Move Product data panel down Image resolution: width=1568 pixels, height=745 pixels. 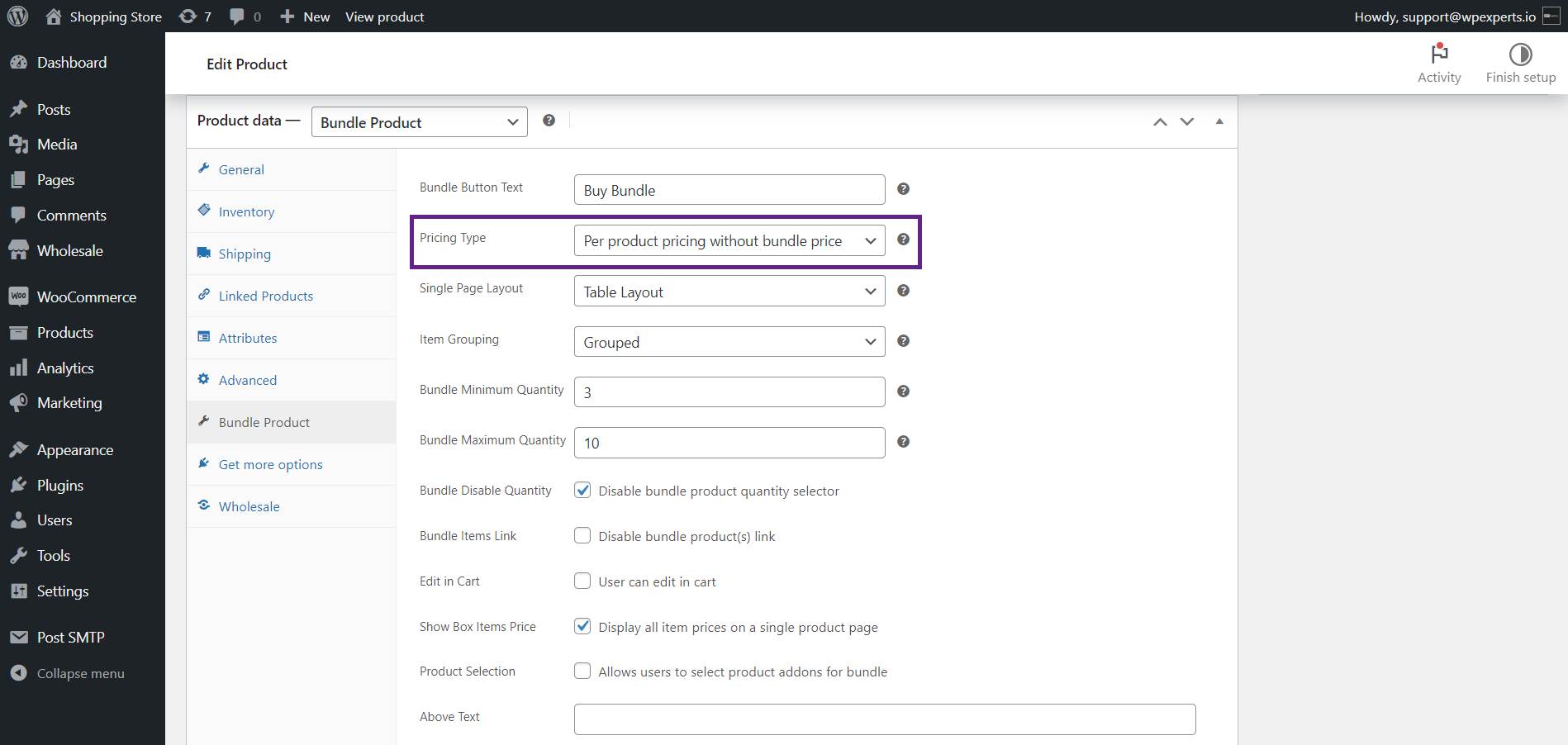[1186, 121]
